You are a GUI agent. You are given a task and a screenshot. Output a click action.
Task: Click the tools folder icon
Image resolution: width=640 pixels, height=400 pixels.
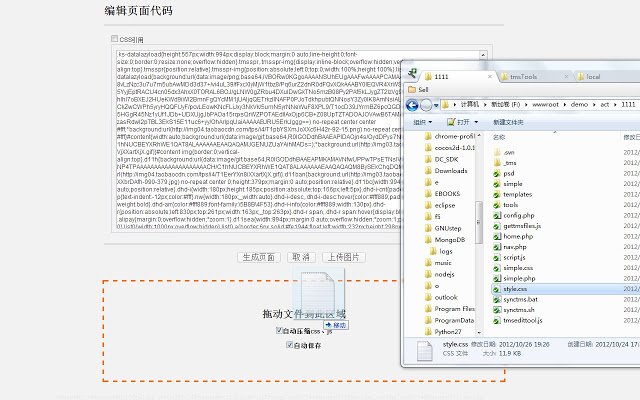click(497, 204)
